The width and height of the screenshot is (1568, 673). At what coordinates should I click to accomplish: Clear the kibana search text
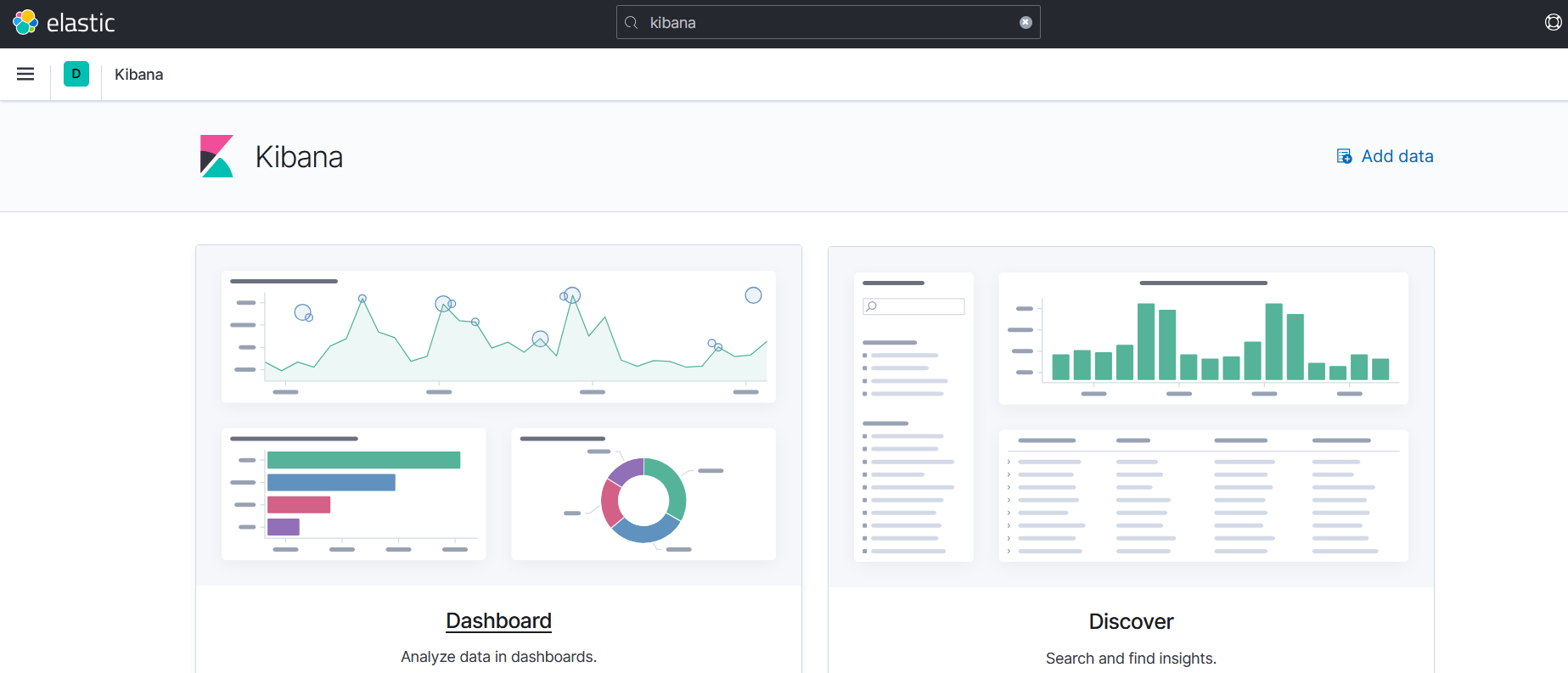(x=1026, y=23)
